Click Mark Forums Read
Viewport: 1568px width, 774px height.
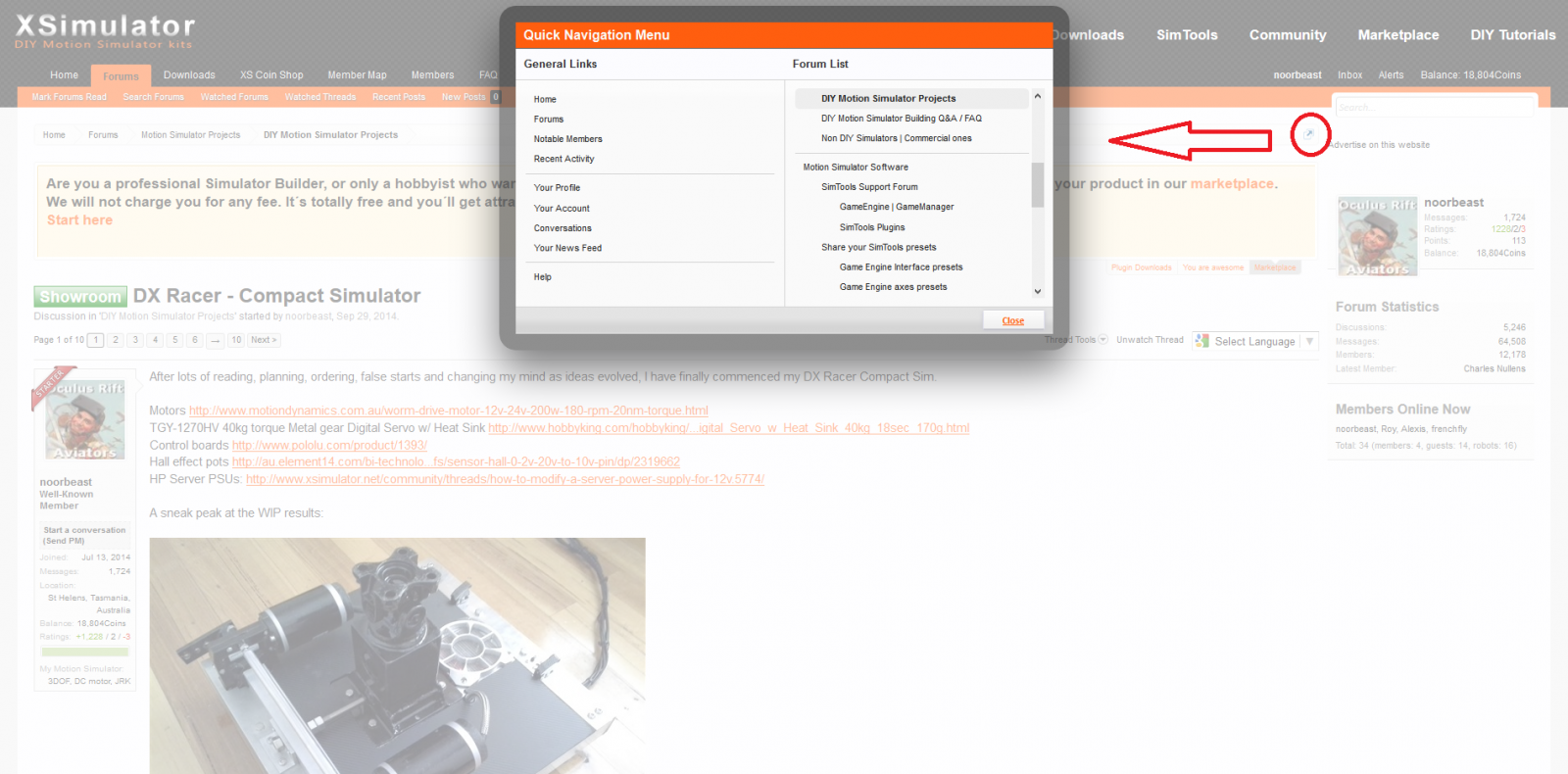69,97
